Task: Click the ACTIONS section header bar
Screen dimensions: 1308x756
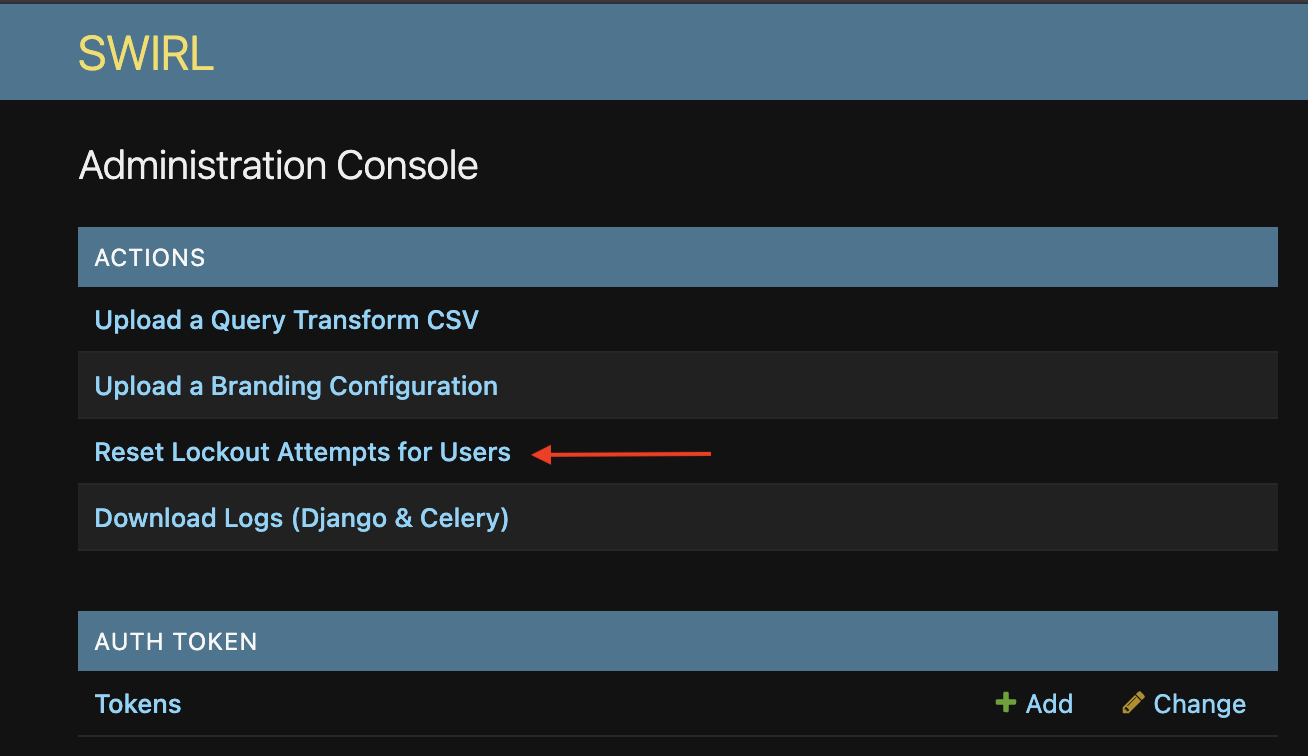Action: coord(678,257)
